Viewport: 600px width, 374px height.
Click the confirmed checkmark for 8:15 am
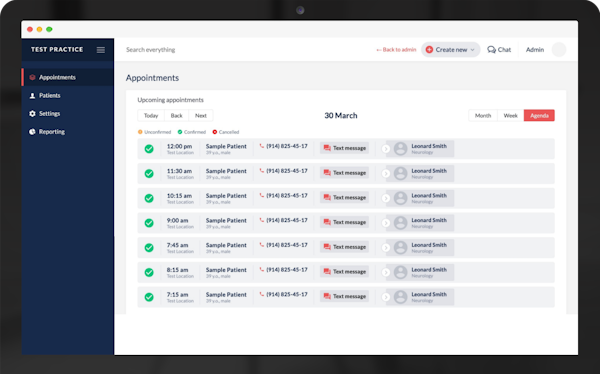click(149, 273)
